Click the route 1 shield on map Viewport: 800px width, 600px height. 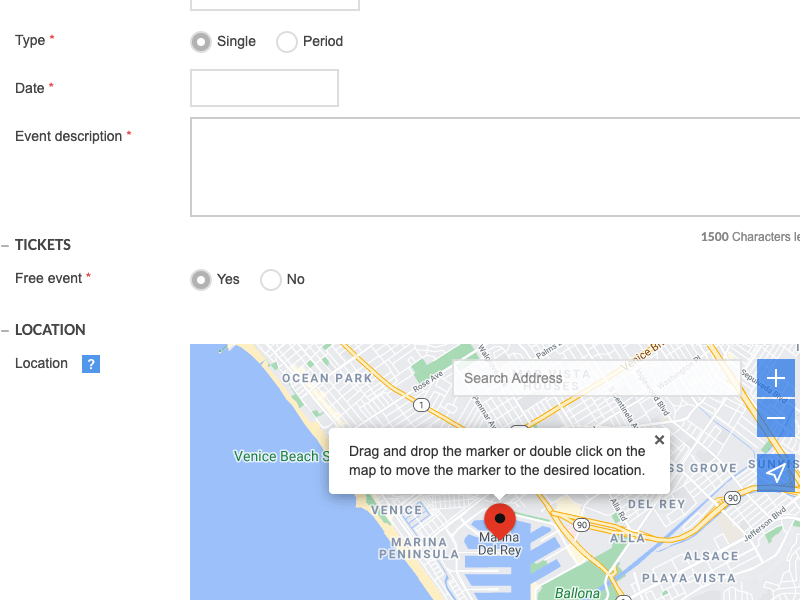click(421, 405)
